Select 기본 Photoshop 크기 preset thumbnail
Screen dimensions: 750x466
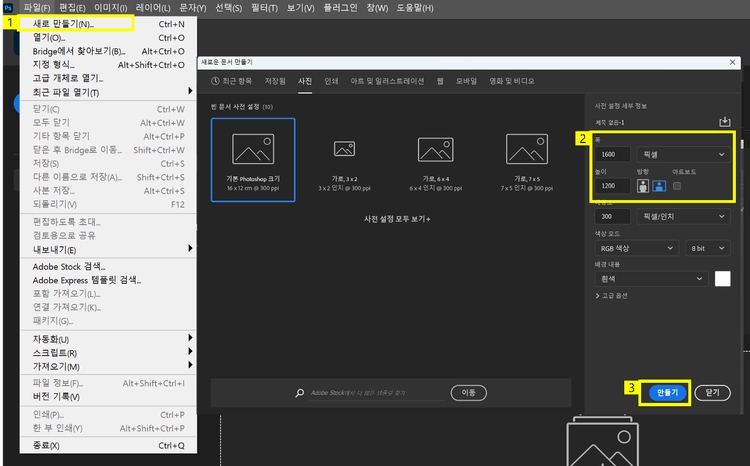coord(253,160)
